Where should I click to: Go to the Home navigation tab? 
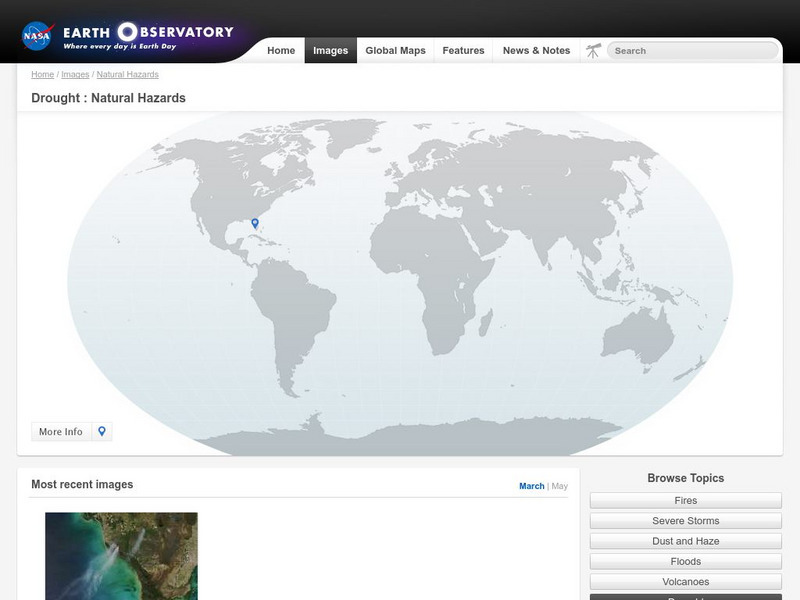click(x=282, y=49)
